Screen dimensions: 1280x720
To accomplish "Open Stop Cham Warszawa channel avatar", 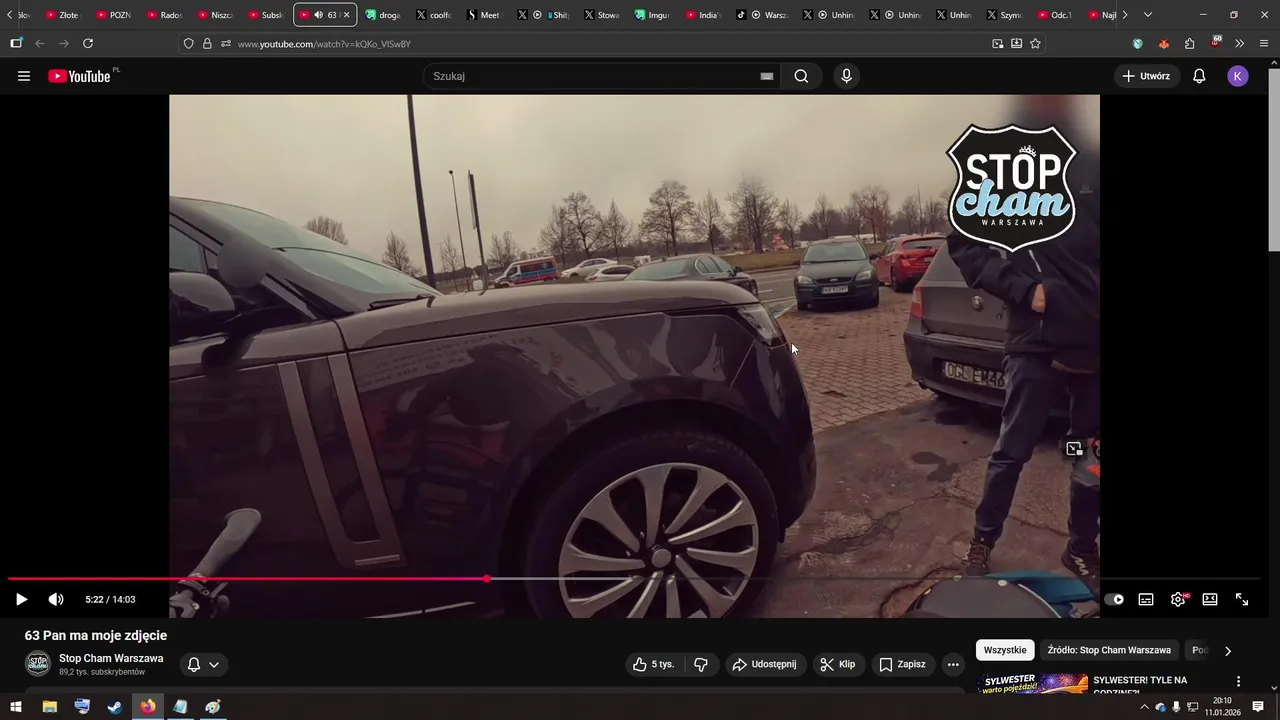I will pos(38,664).
